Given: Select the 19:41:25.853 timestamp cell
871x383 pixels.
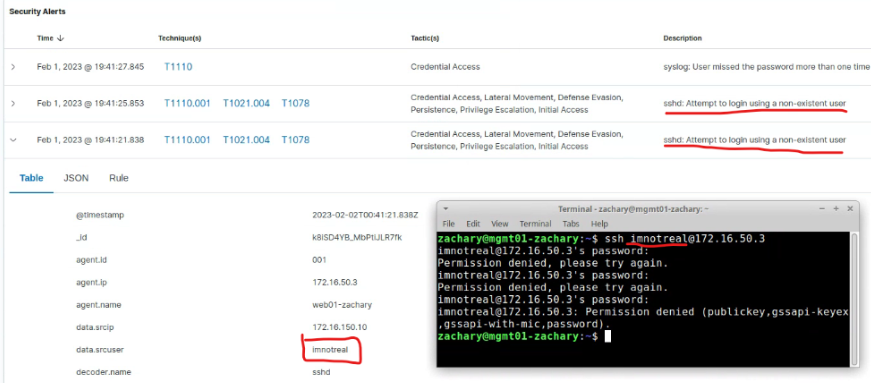Looking at the screenshot, I should coord(90,103).
